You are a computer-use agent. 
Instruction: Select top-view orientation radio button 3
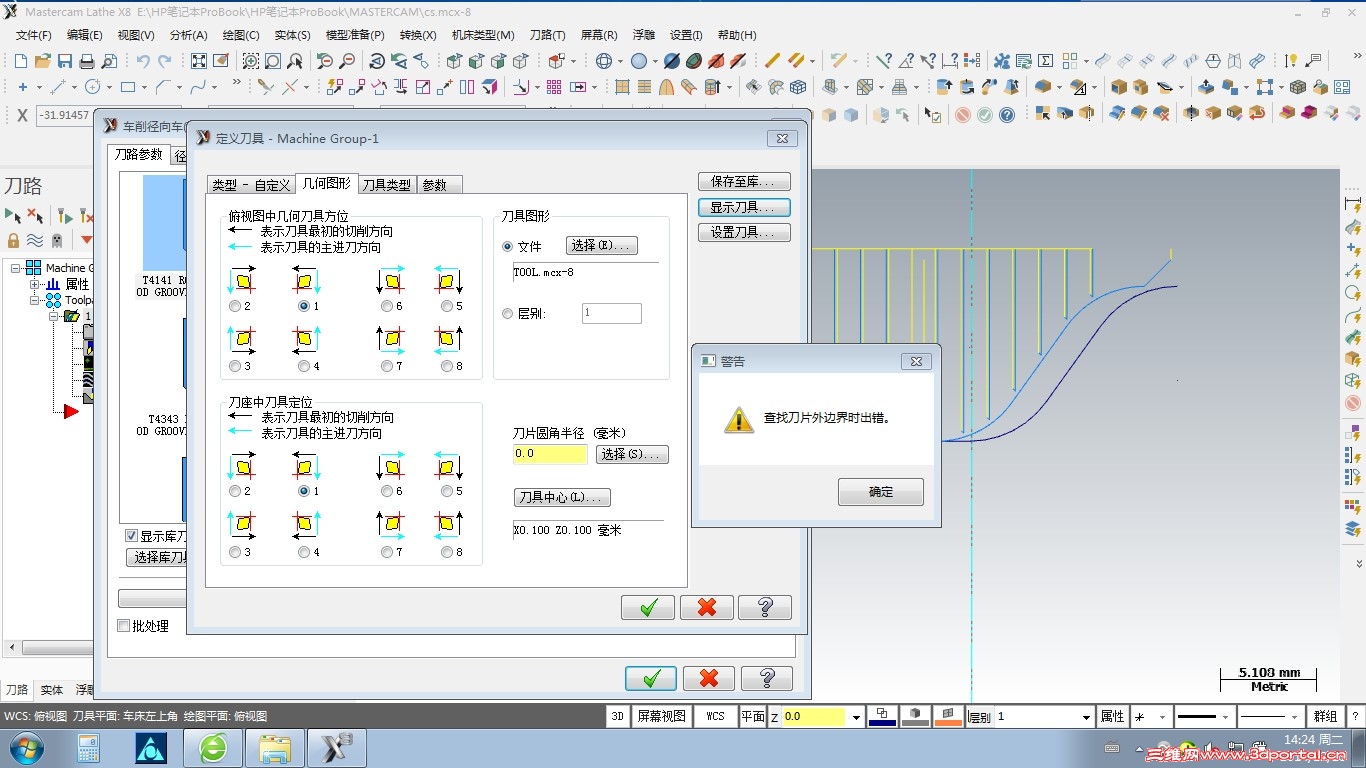pos(235,366)
